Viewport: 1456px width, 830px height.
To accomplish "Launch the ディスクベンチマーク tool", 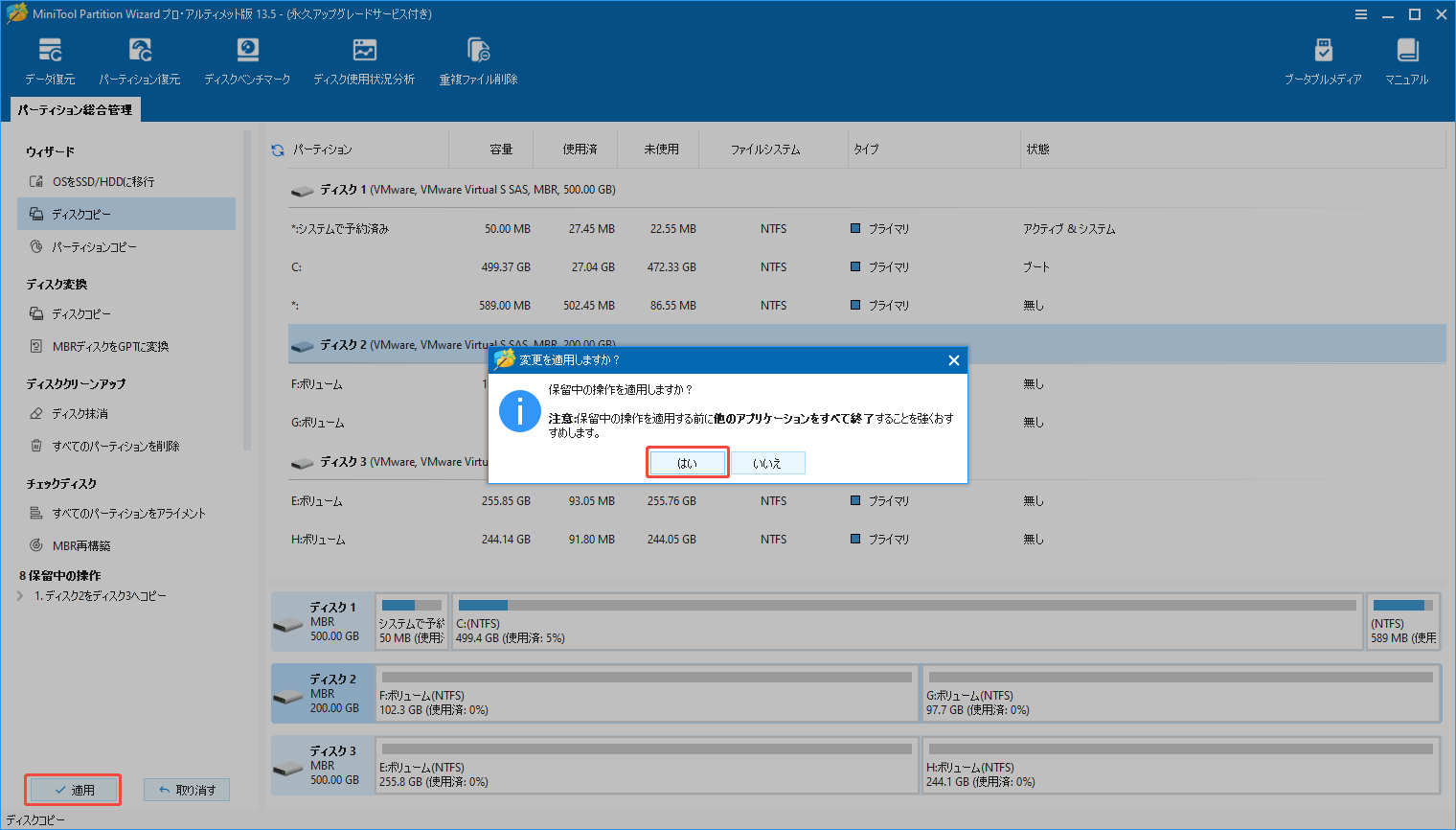I will tap(247, 58).
